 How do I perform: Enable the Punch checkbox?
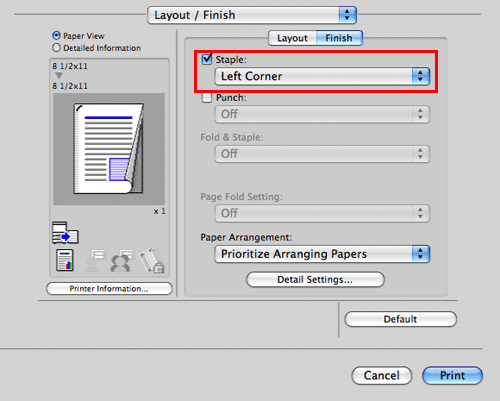207,98
